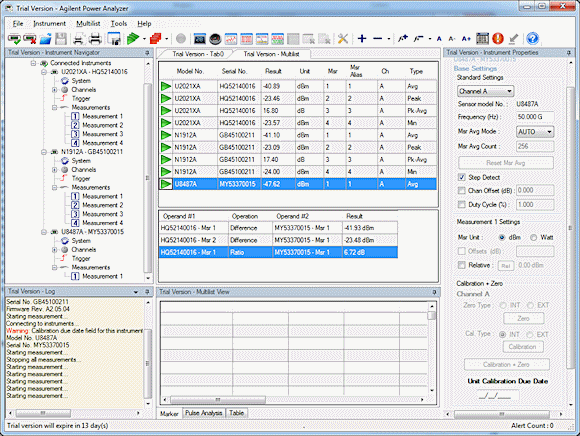
Task: Pin the Instrument Navigator panel
Action: [147, 53]
